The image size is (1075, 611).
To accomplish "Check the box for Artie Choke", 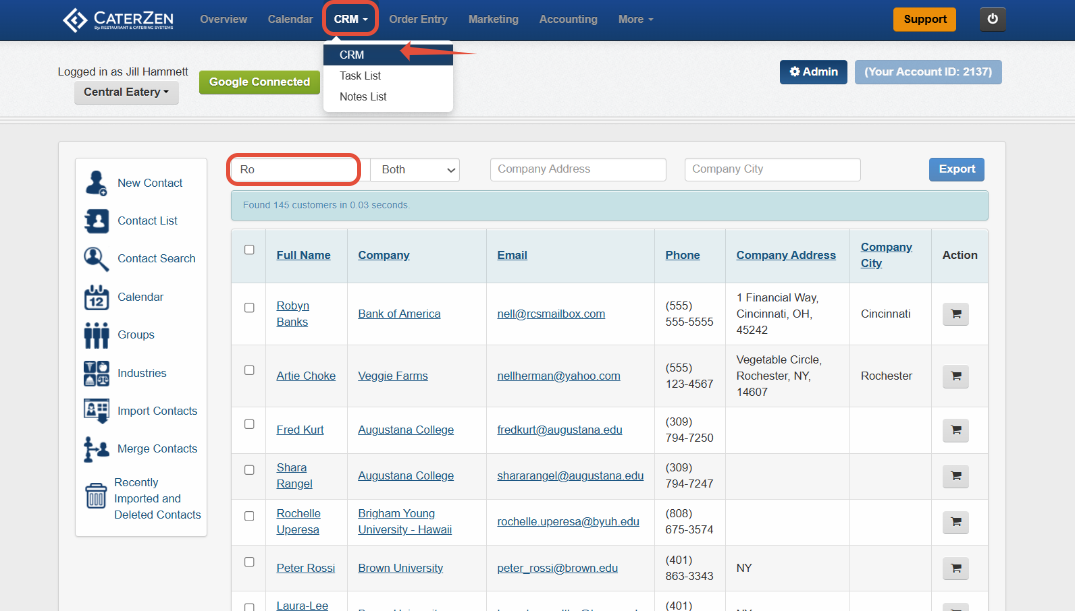I will coord(250,370).
